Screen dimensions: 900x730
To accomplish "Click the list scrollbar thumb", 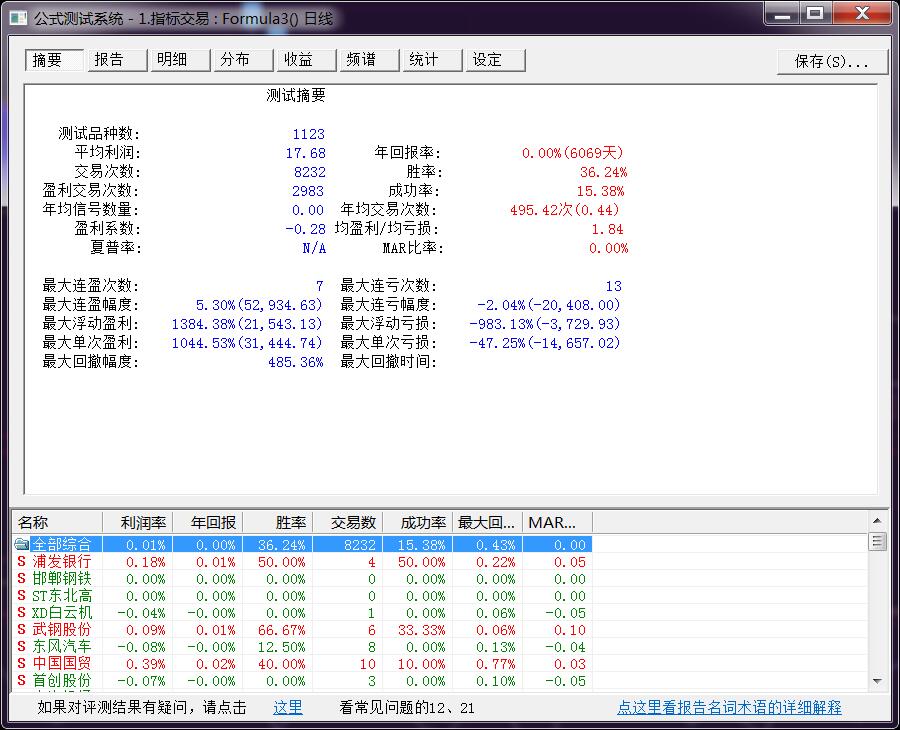I will (877, 541).
